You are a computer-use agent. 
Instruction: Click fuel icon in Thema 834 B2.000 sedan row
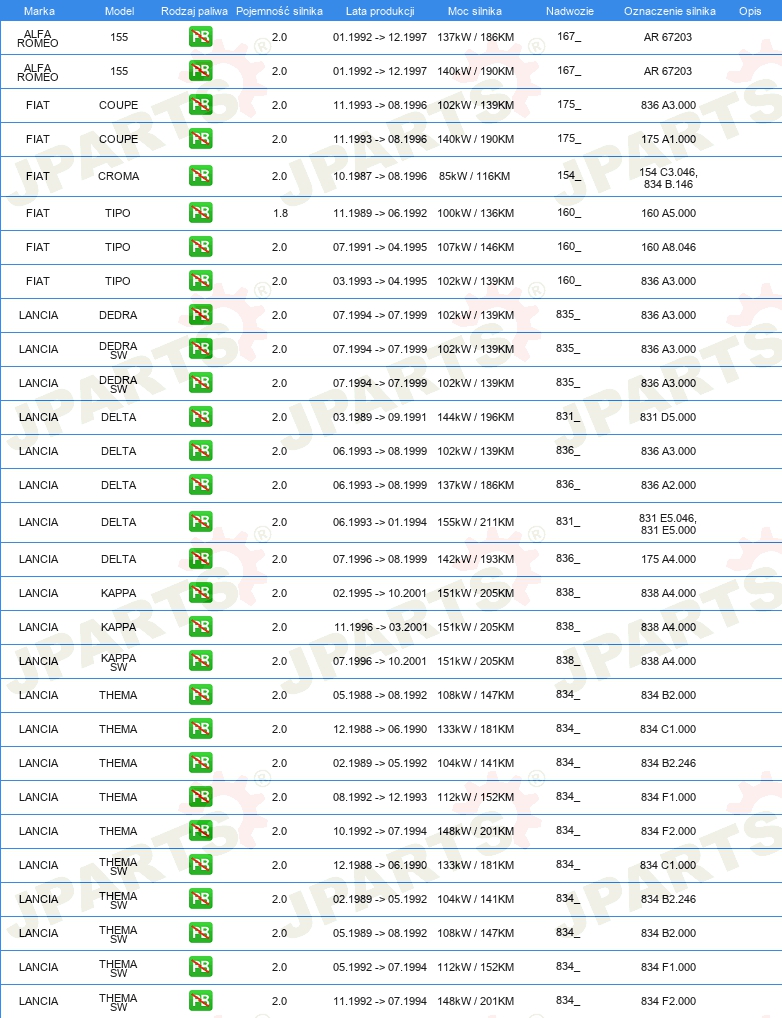[x=201, y=695]
